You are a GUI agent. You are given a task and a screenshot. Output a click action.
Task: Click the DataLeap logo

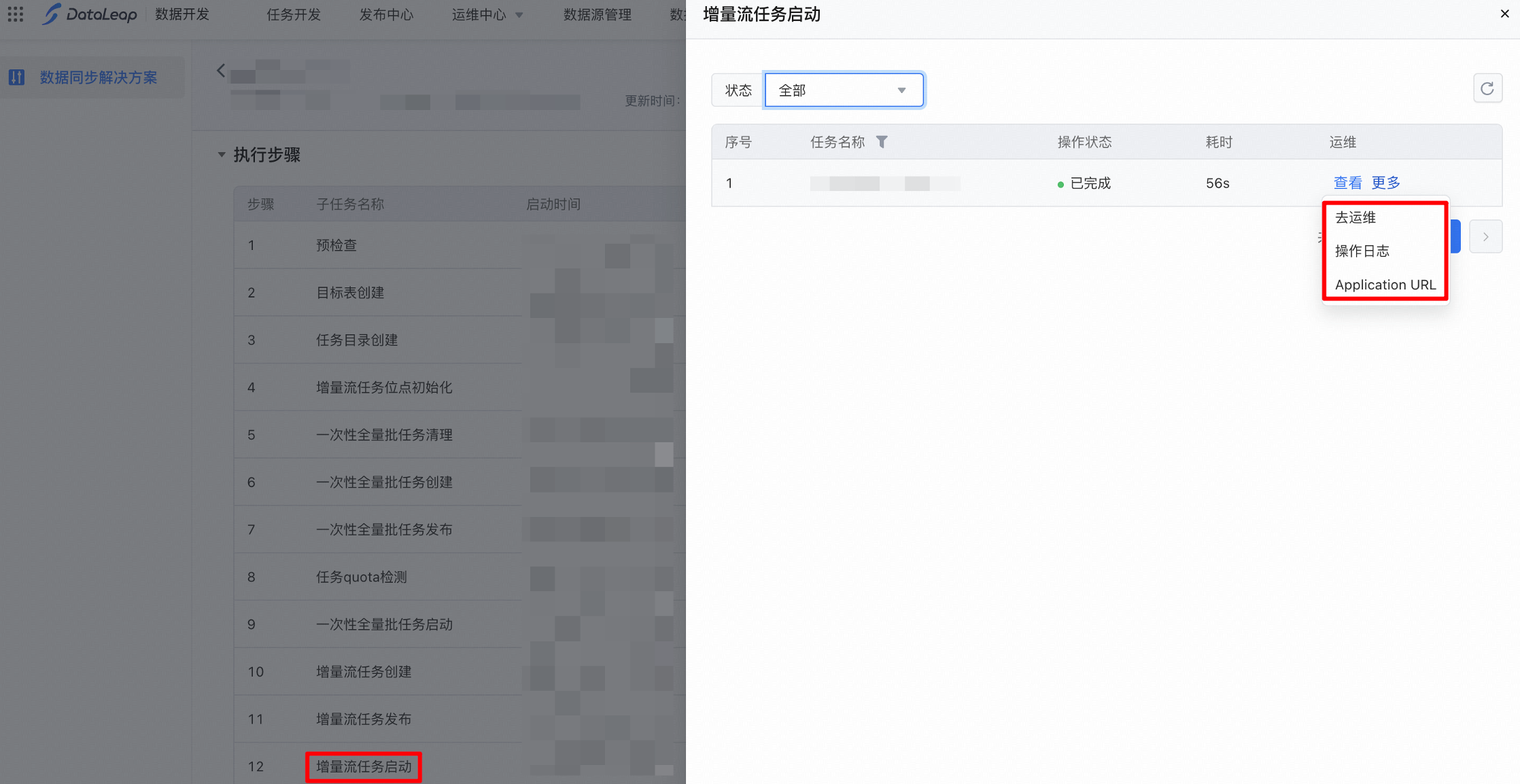point(90,14)
